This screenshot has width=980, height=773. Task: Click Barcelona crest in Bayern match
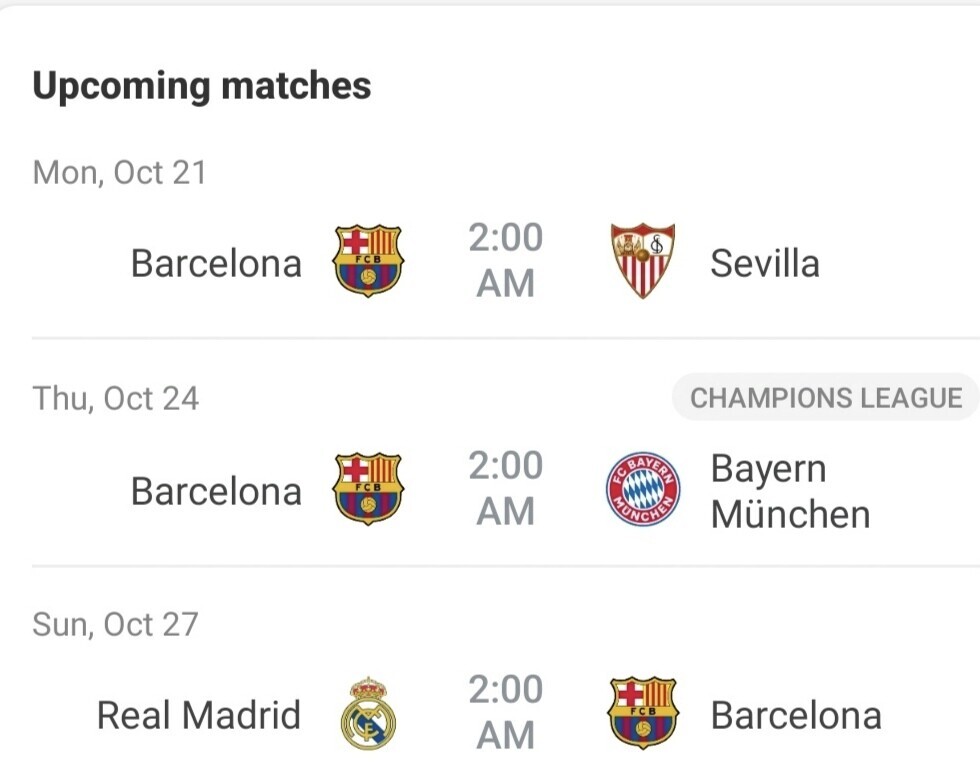coord(368,489)
